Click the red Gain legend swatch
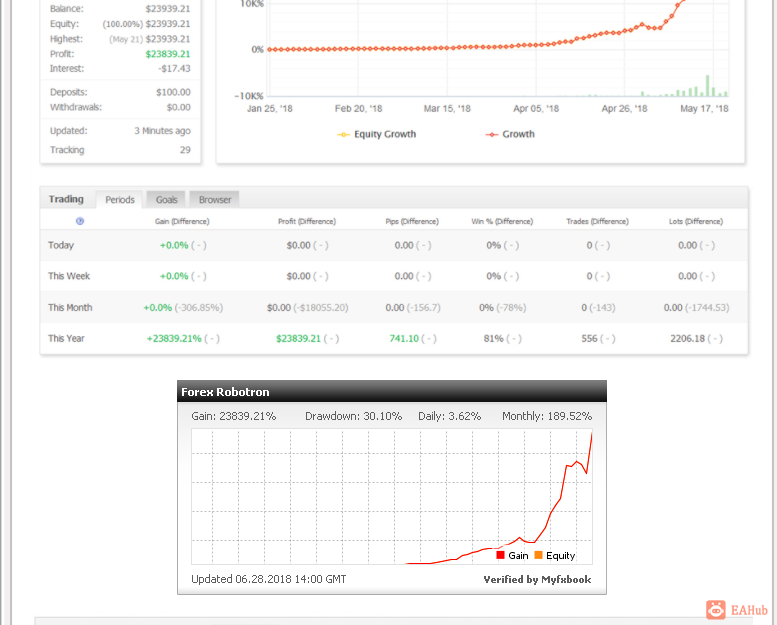This screenshot has width=777, height=625. pyautogui.click(x=500, y=555)
